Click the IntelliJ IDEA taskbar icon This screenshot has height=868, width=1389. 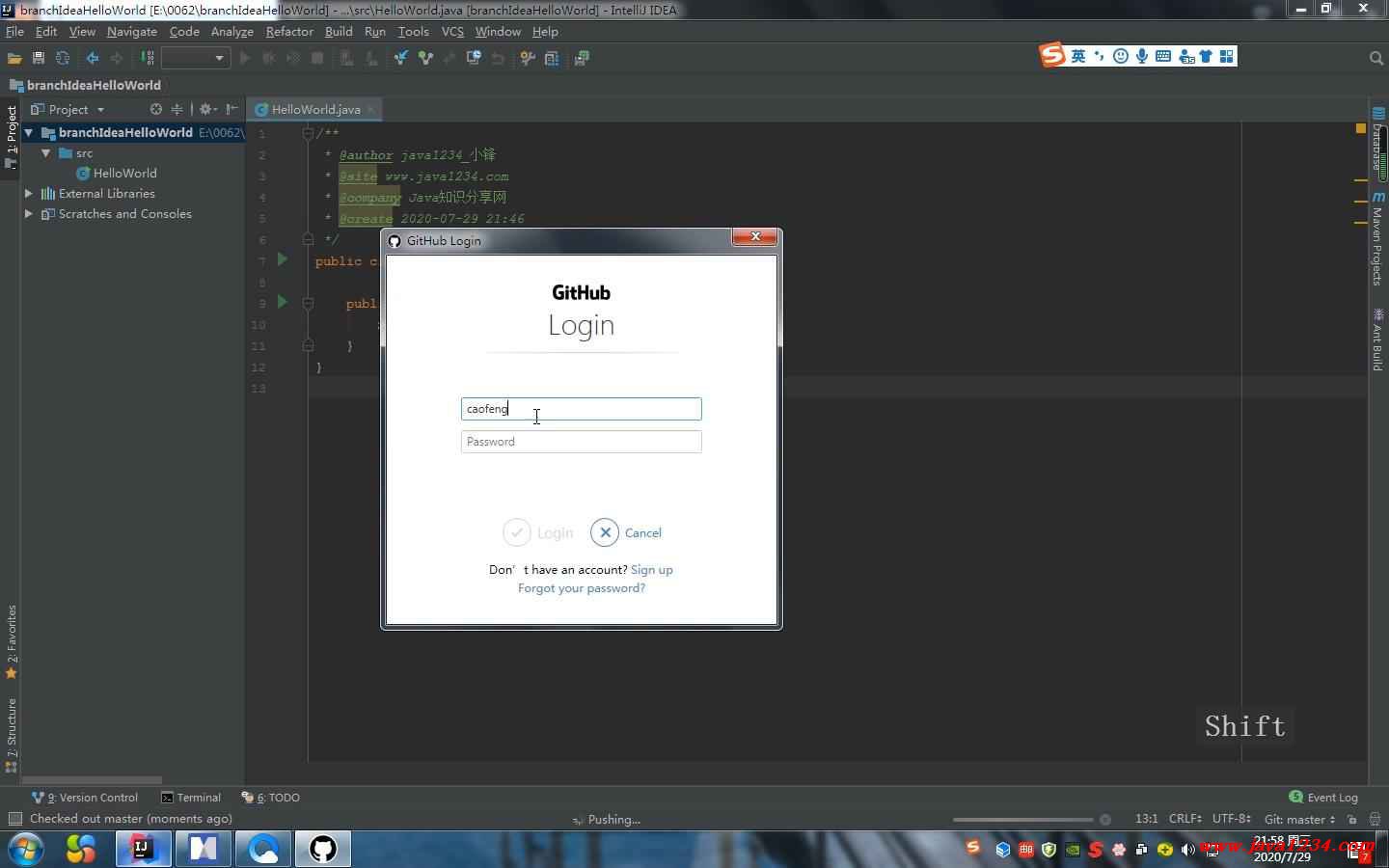[143, 849]
